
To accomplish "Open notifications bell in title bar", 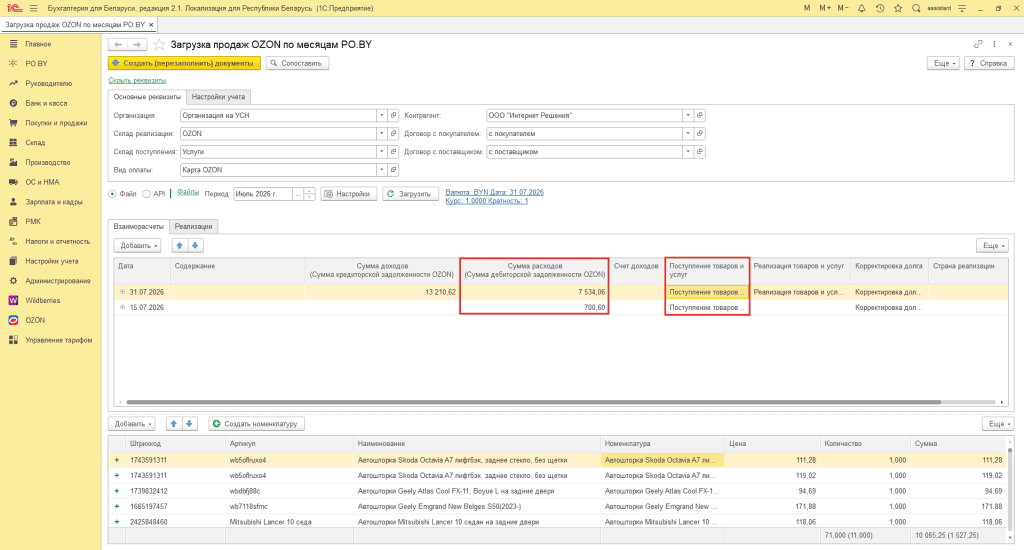I will [861, 8].
